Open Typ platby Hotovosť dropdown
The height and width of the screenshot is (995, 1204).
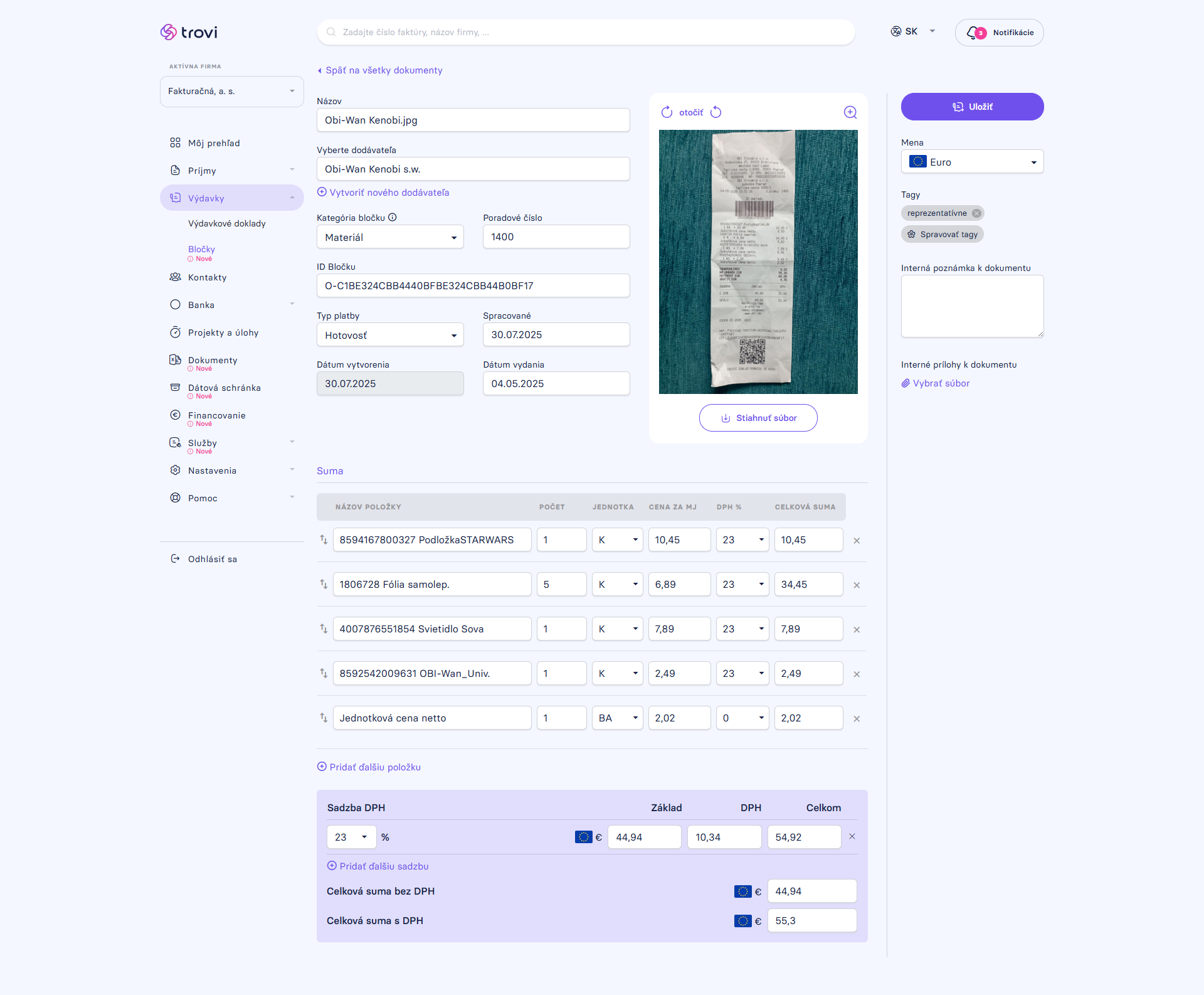tap(390, 335)
